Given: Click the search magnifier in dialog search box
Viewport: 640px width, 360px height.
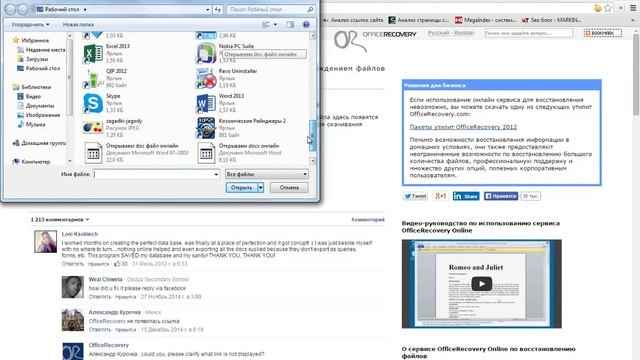Looking at the screenshot, I should (310, 9).
